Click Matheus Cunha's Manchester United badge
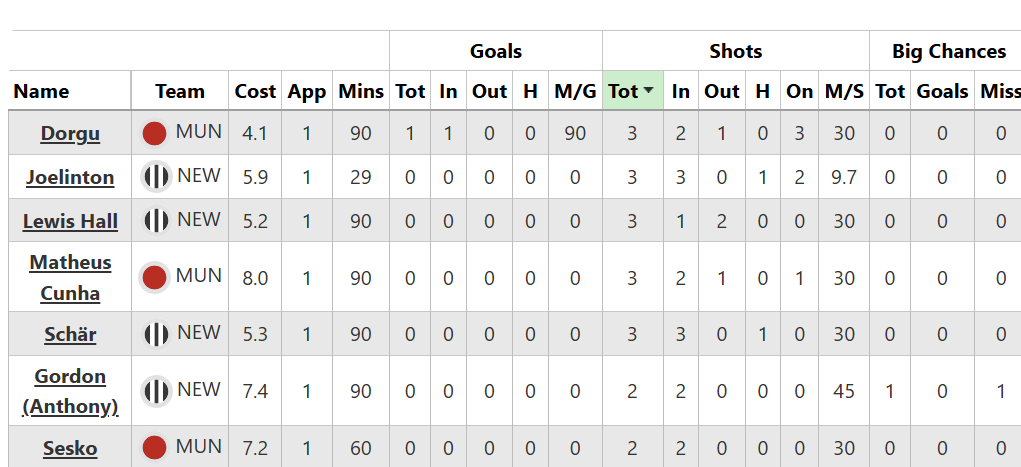The width and height of the screenshot is (1021, 467). pyautogui.click(x=154, y=277)
